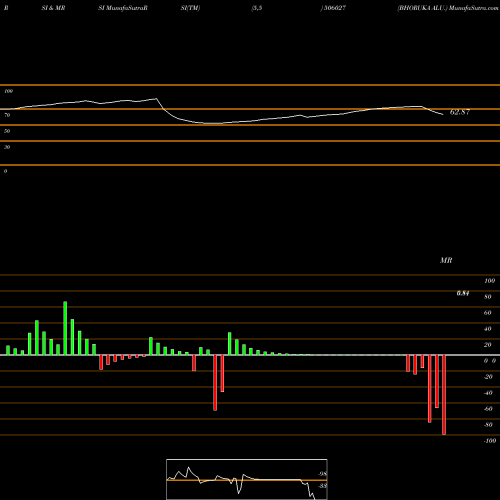The height and width of the screenshot is (500, 500).
Task: Select the tallest green MR histogram bar
Action: [65, 328]
